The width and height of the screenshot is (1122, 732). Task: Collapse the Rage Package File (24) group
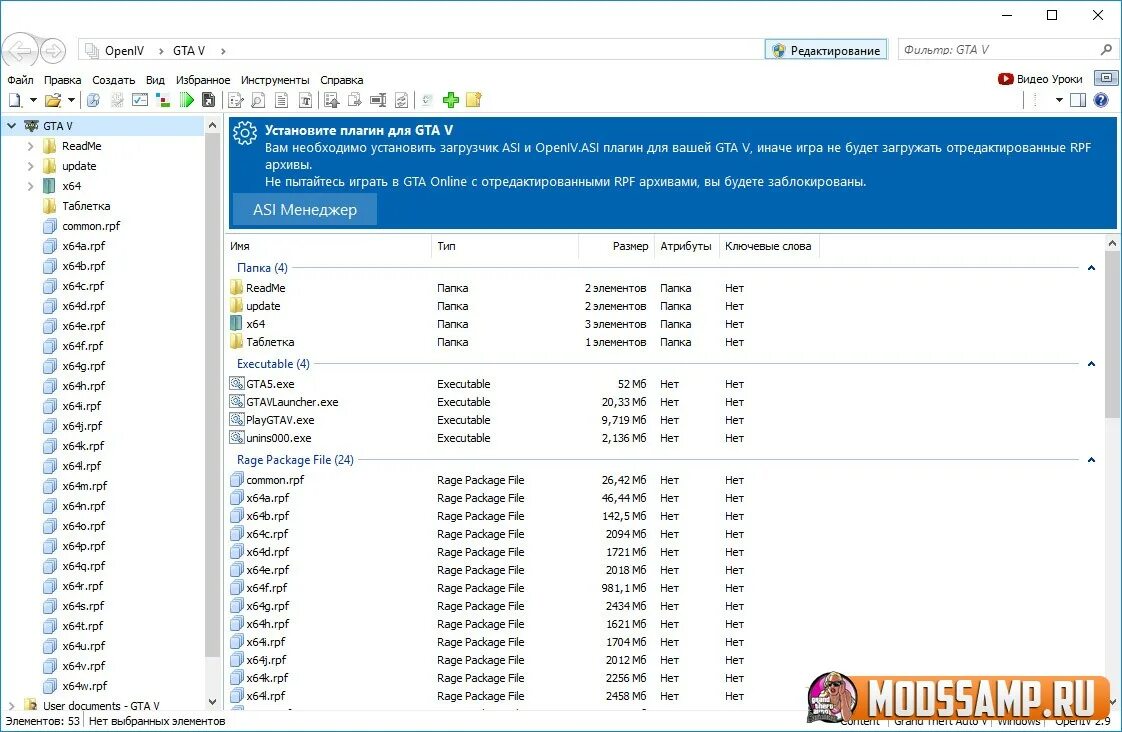pos(1091,459)
